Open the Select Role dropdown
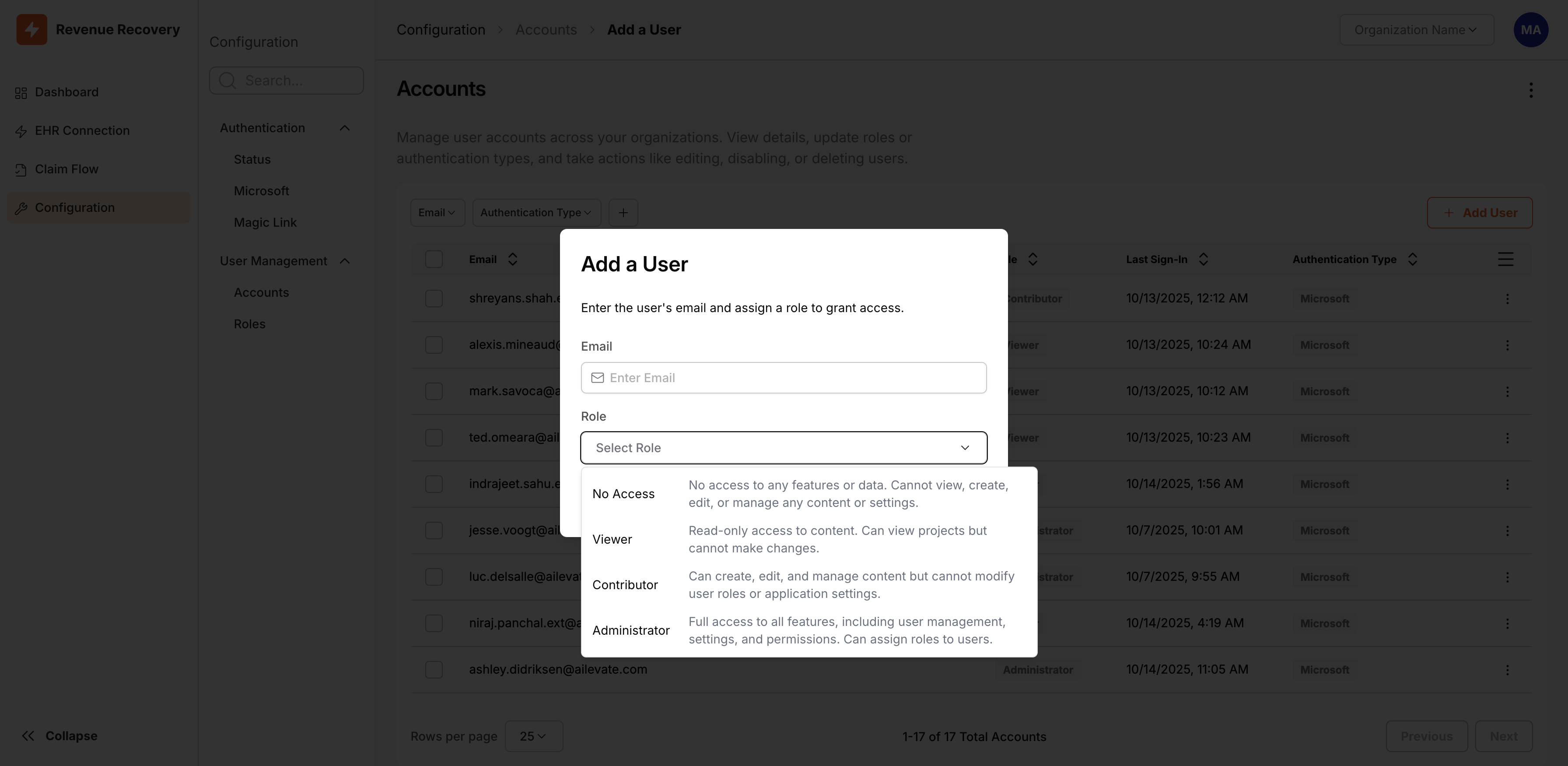Screen dimensions: 1568x766 [x=784, y=447]
